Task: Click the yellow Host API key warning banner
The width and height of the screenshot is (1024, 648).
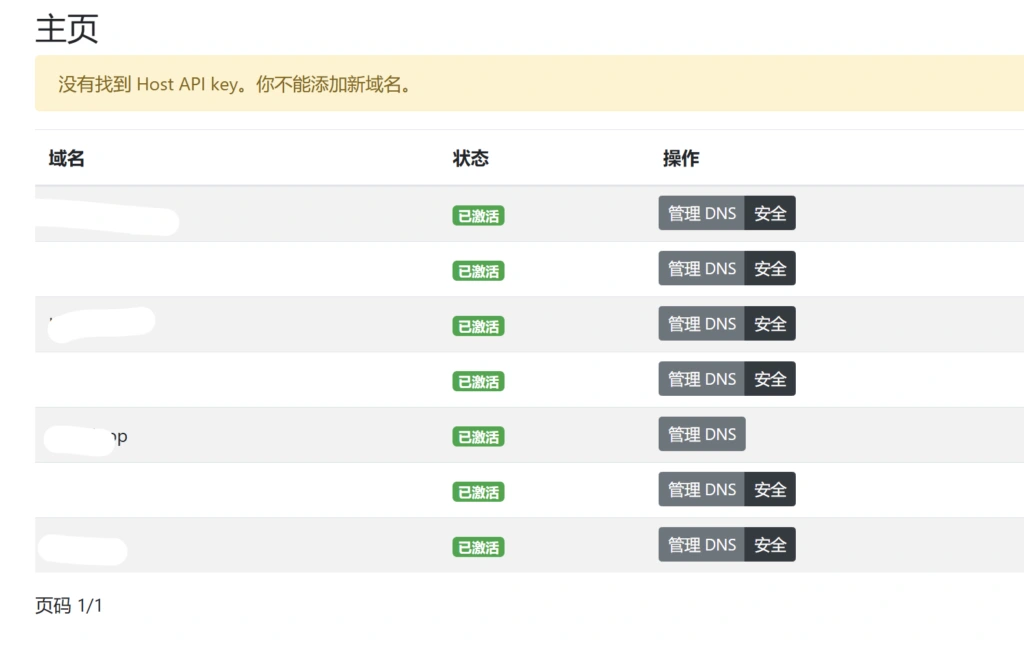Action: pyautogui.click(x=500, y=84)
